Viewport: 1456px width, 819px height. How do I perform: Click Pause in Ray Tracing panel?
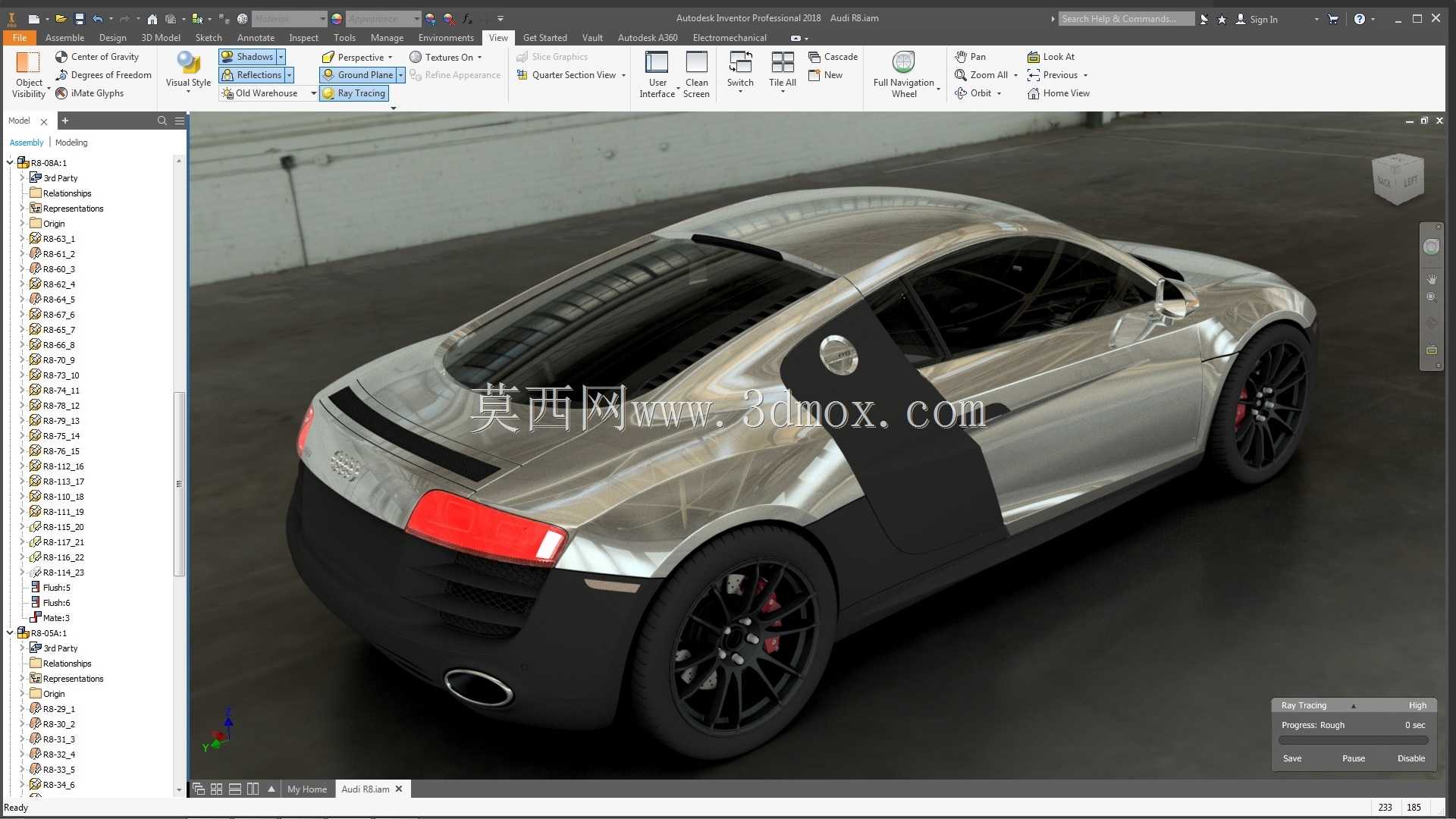coord(1354,758)
